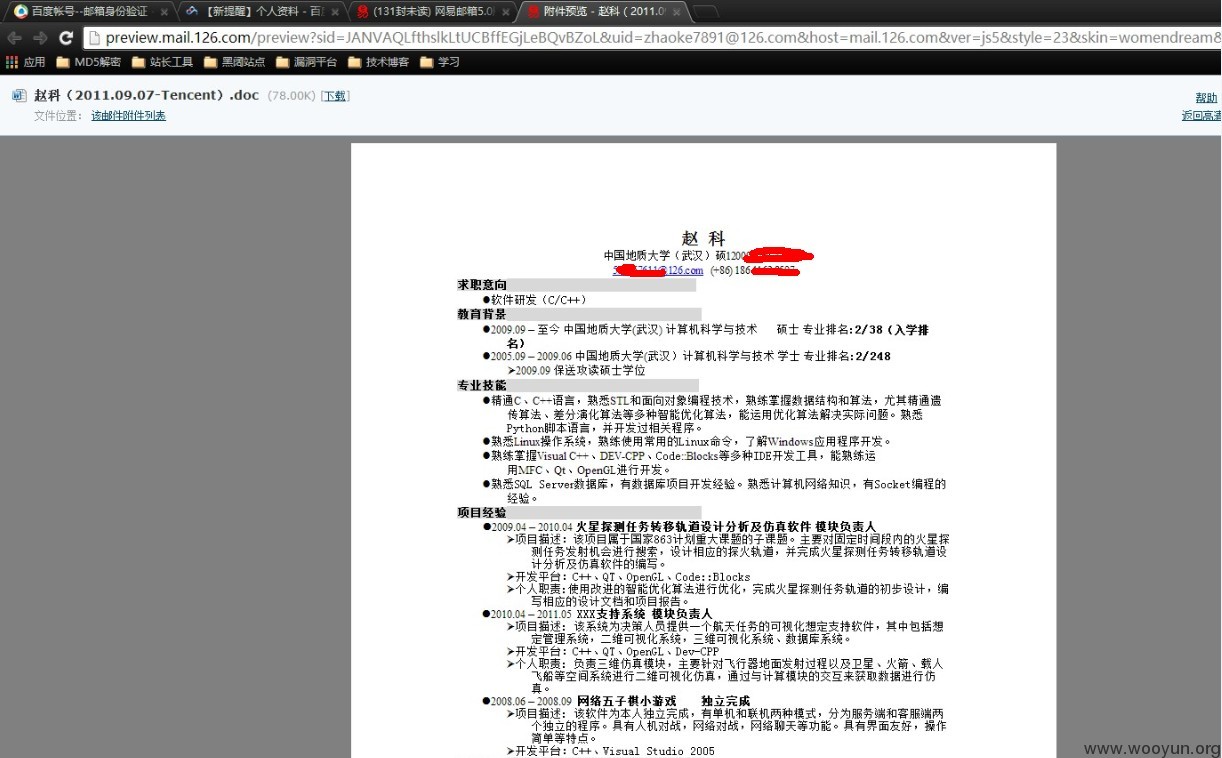
Task: Reload the page with refresh icon
Action: point(66,38)
